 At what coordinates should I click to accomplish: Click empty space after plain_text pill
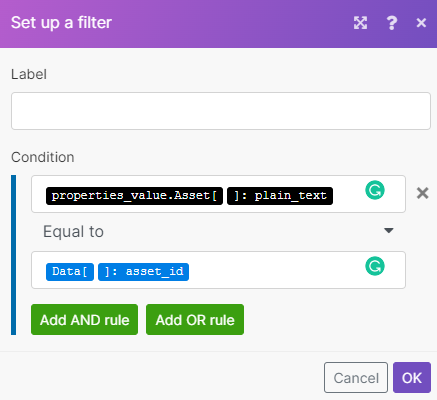[x=348, y=196]
